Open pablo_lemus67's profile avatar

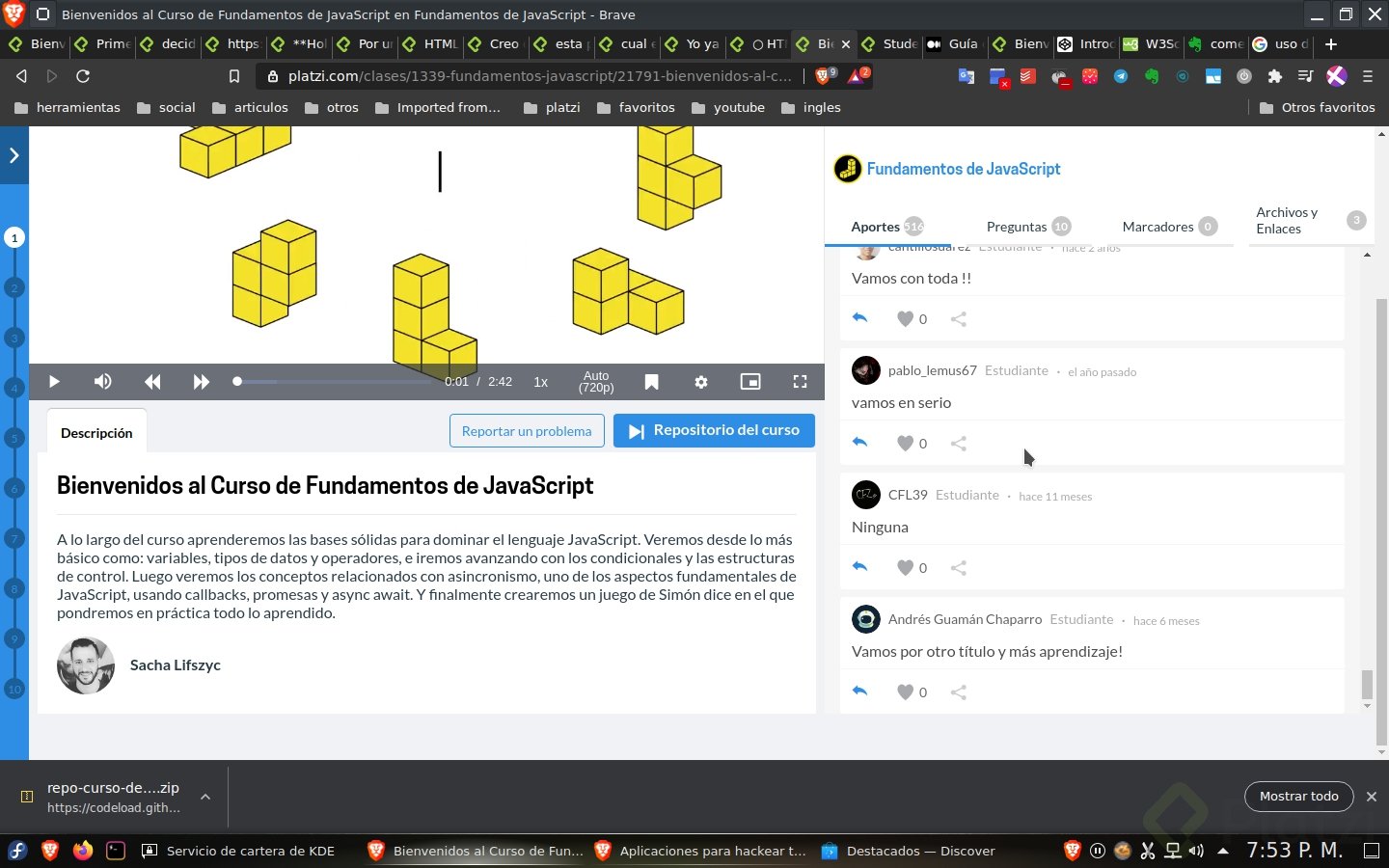(x=866, y=370)
